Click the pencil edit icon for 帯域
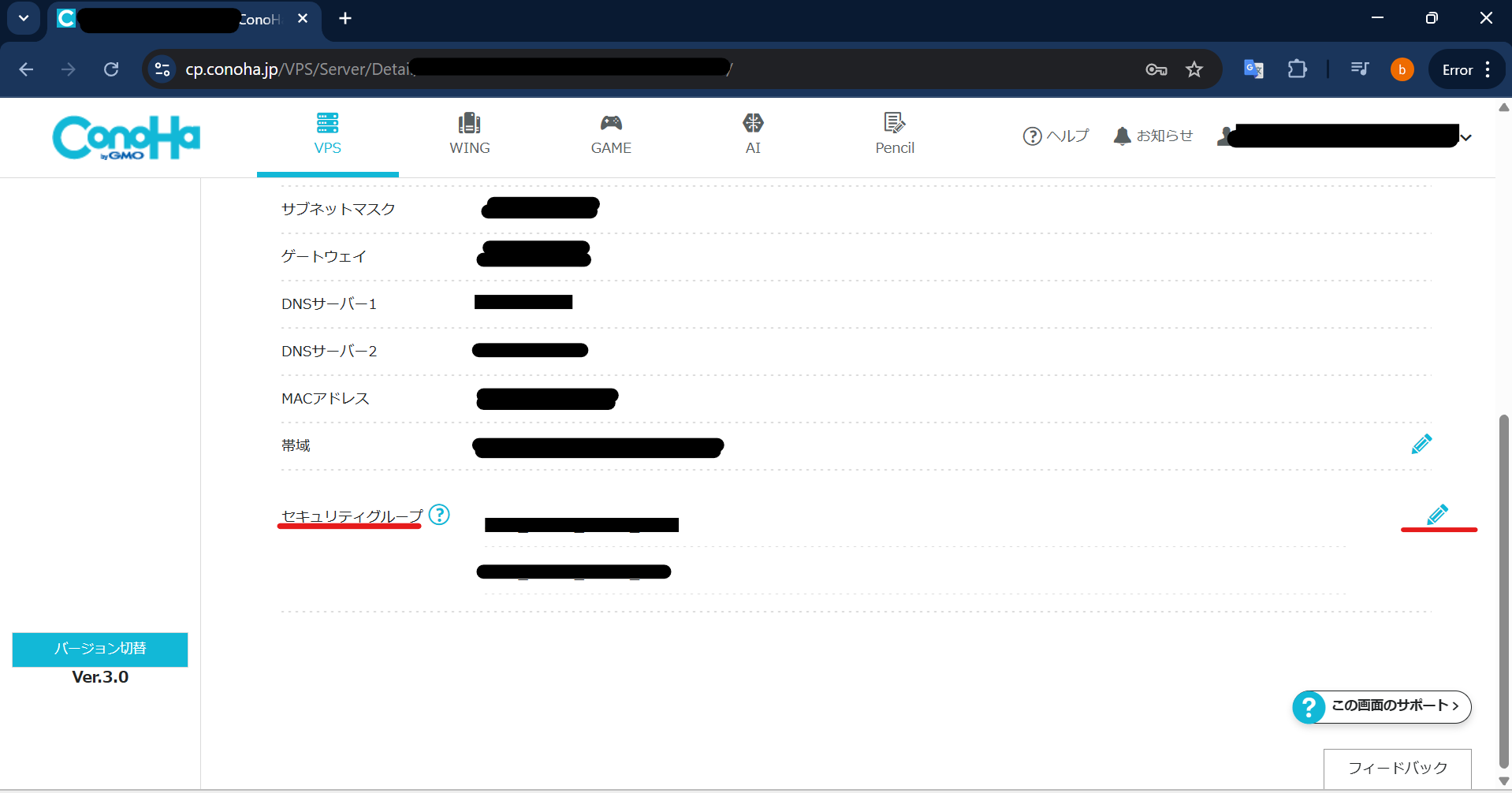Image resolution: width=1512 pixels, height=793 pixels. 1421,445
